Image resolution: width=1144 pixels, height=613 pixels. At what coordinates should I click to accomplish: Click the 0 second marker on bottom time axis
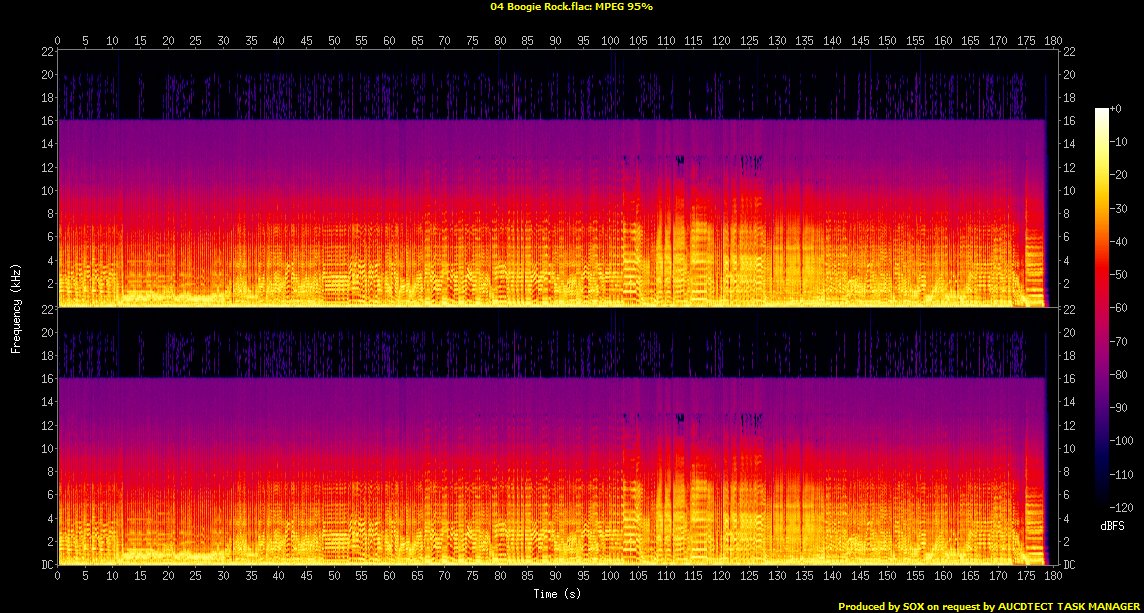pos(58,577)
